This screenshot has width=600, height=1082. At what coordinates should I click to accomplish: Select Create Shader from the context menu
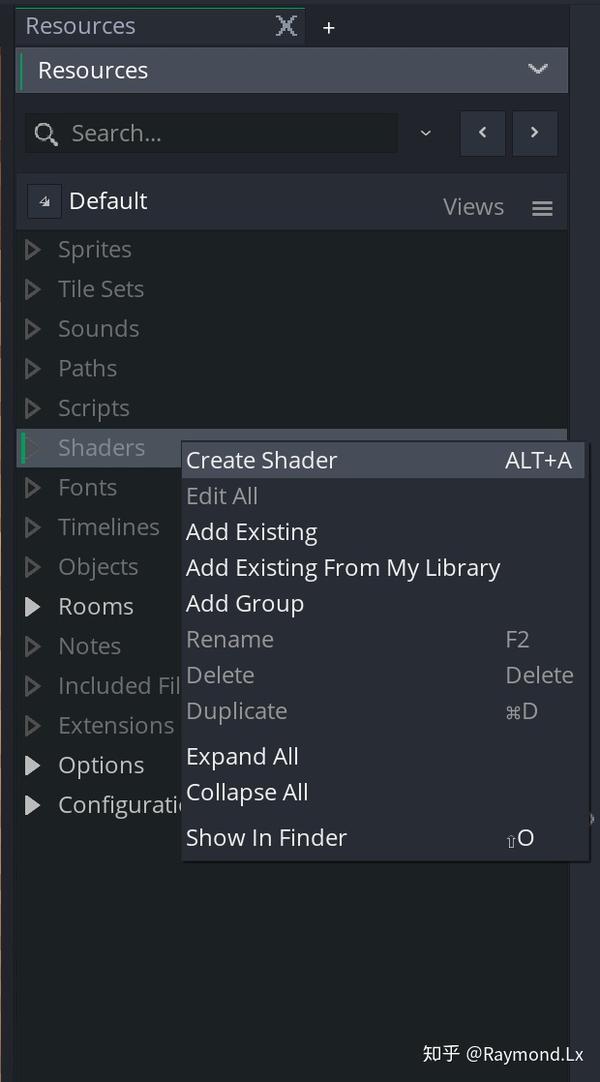[262, 460]
